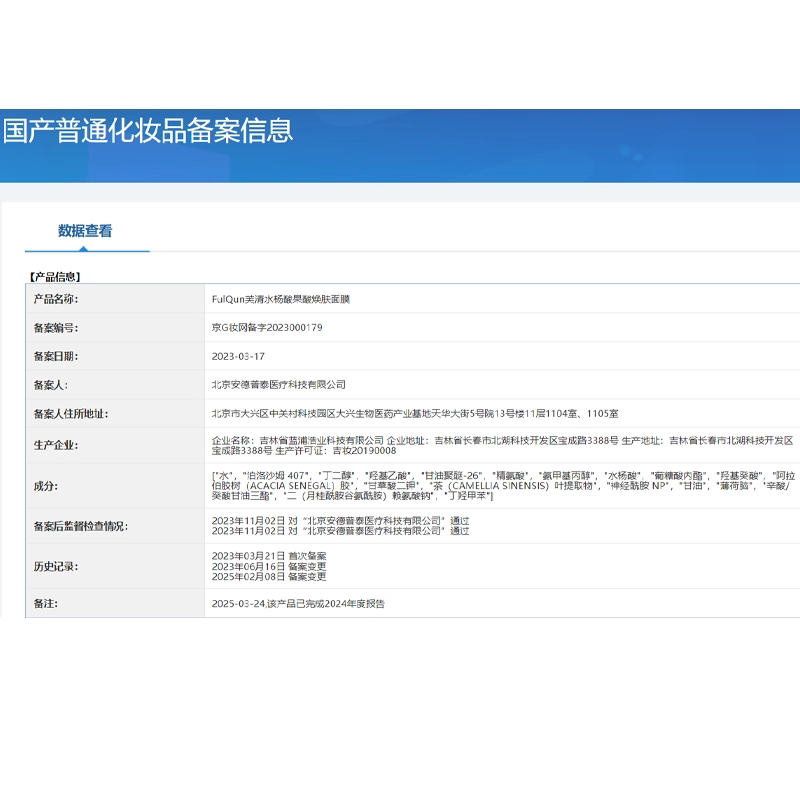Click the 生产企业 label cell
Image resolution: width=800 pixels, height=800 pixels.
coord(115,445)
